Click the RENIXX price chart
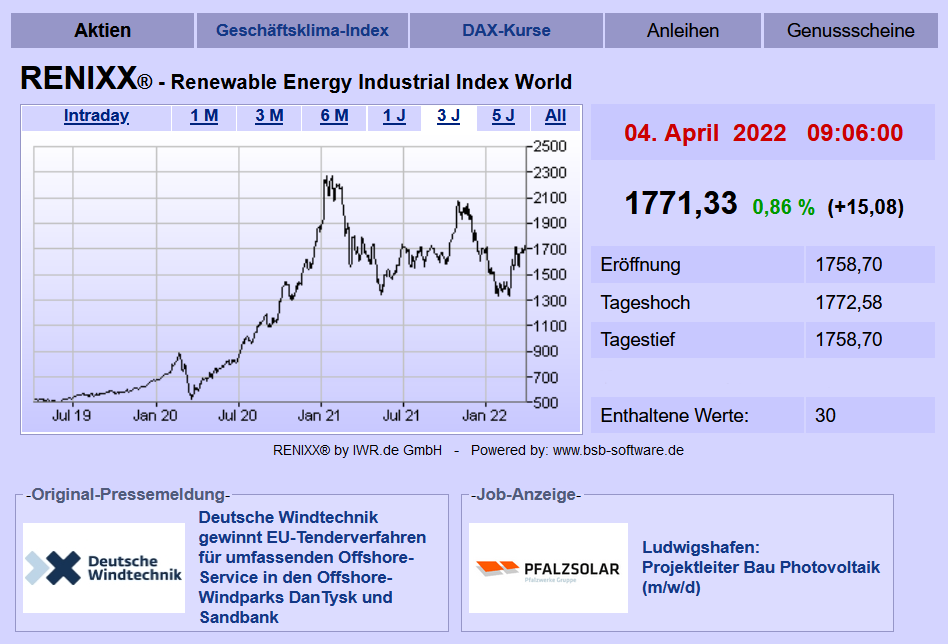 280,275
